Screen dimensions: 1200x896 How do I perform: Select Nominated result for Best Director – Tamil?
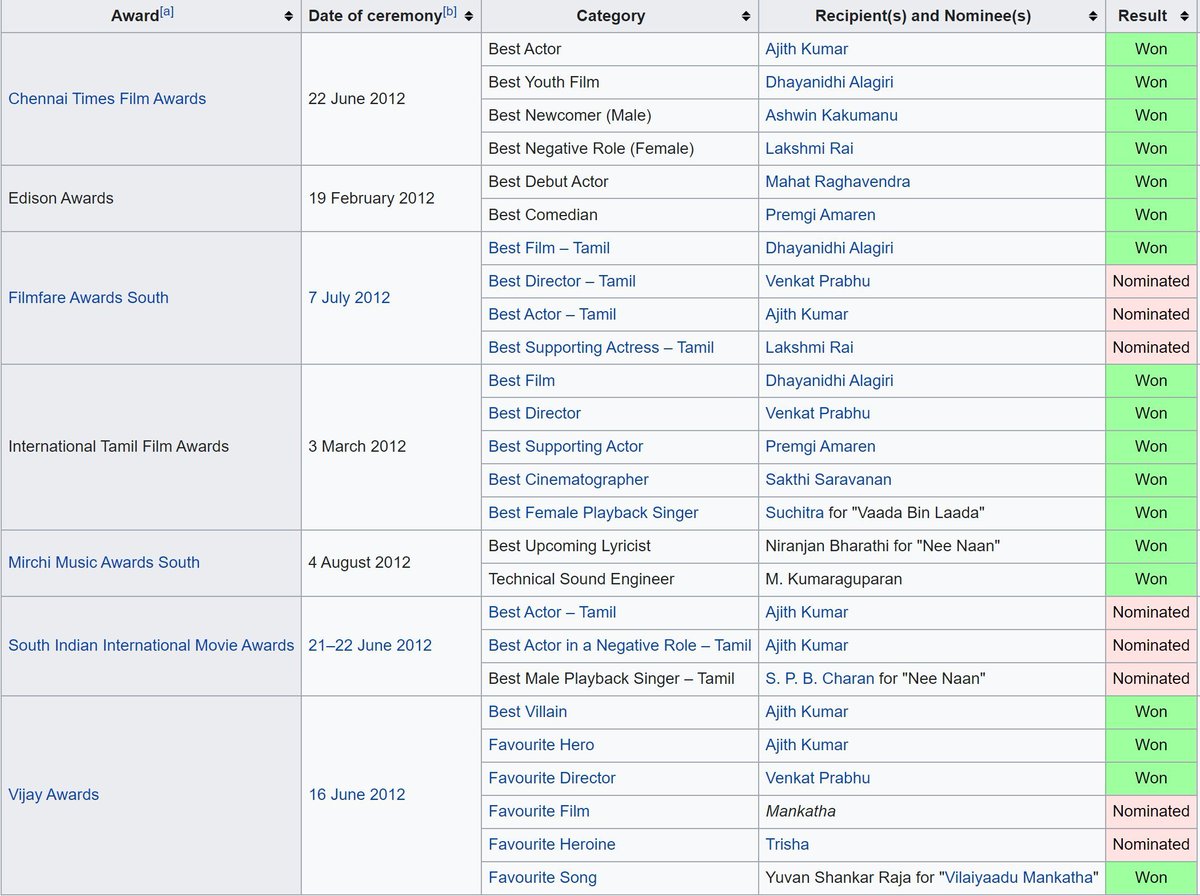1151,281
